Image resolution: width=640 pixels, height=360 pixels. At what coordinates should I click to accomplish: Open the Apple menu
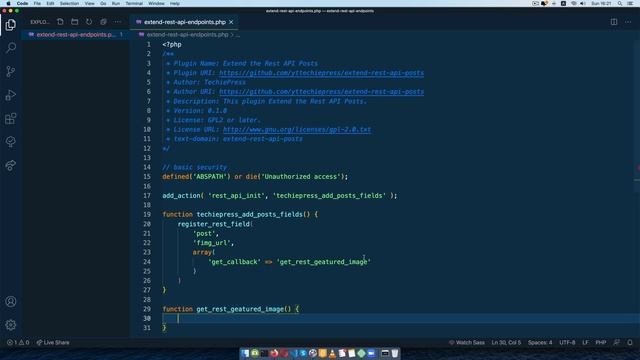point(8,3)
